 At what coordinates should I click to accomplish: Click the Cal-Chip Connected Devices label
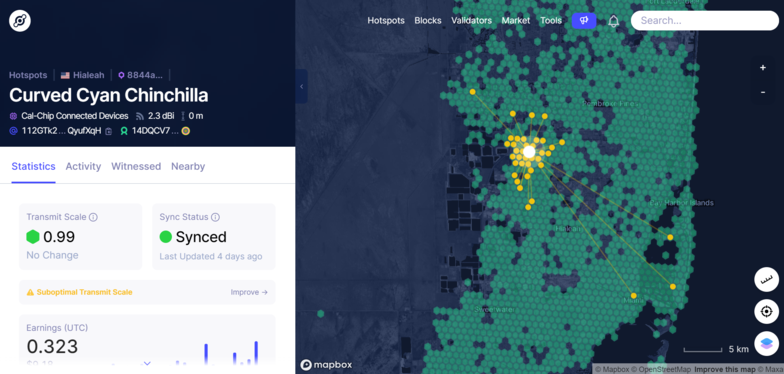74,116
